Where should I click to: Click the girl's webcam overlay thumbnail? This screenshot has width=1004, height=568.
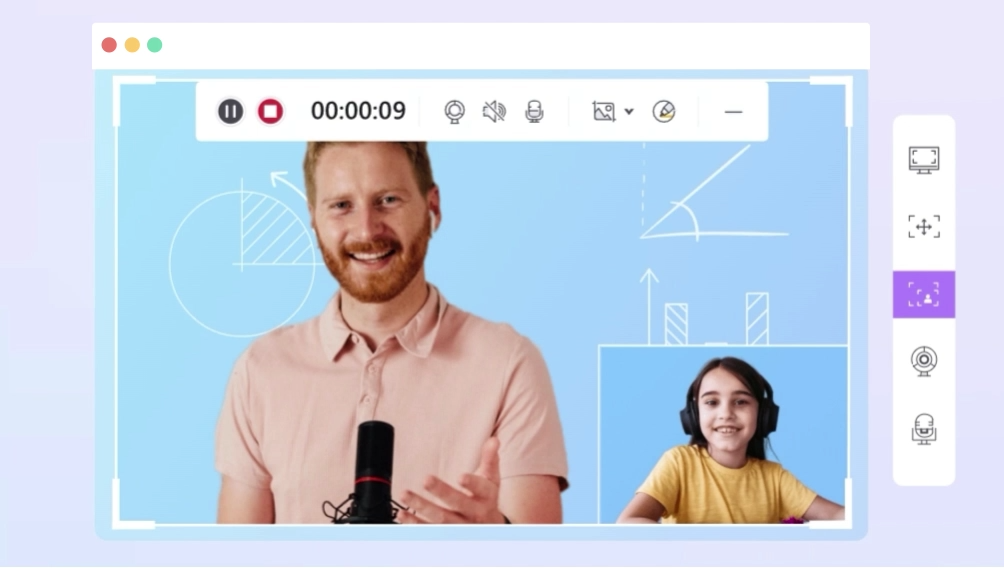pyautogui.click(x=724, y=435)
